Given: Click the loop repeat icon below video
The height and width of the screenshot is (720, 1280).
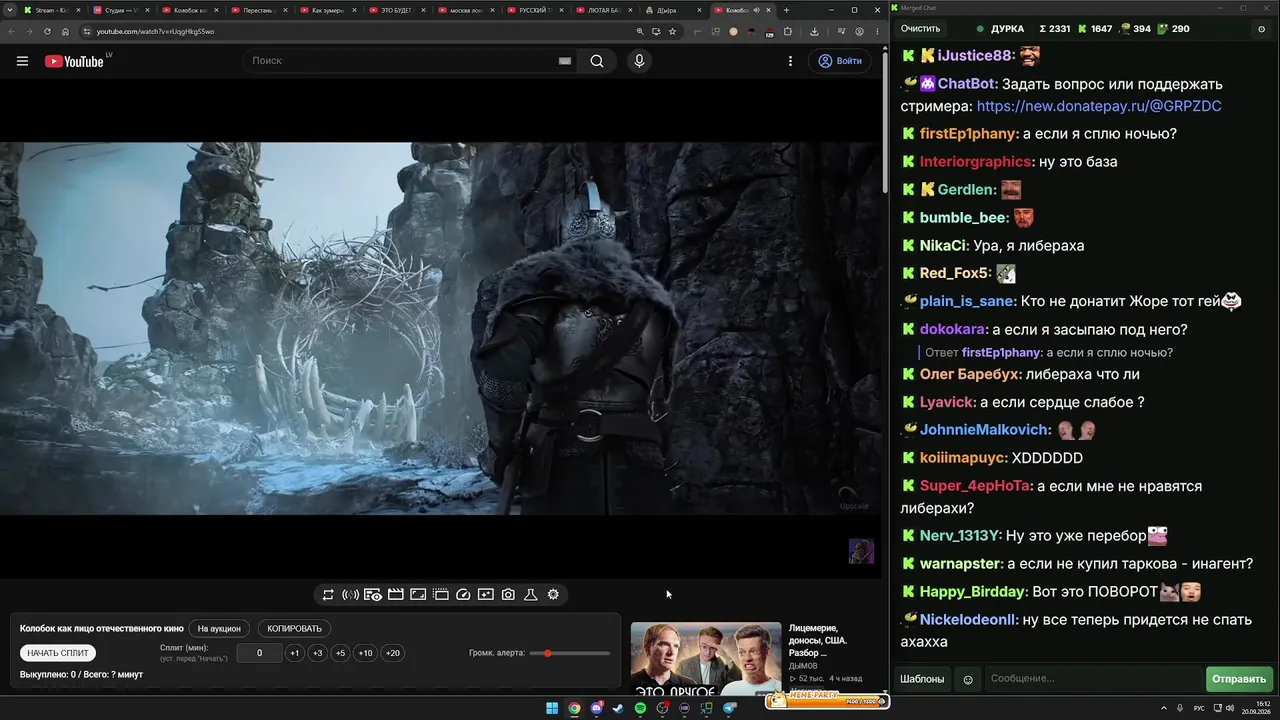Looking at the screenshot, I should tap(328, 594).
